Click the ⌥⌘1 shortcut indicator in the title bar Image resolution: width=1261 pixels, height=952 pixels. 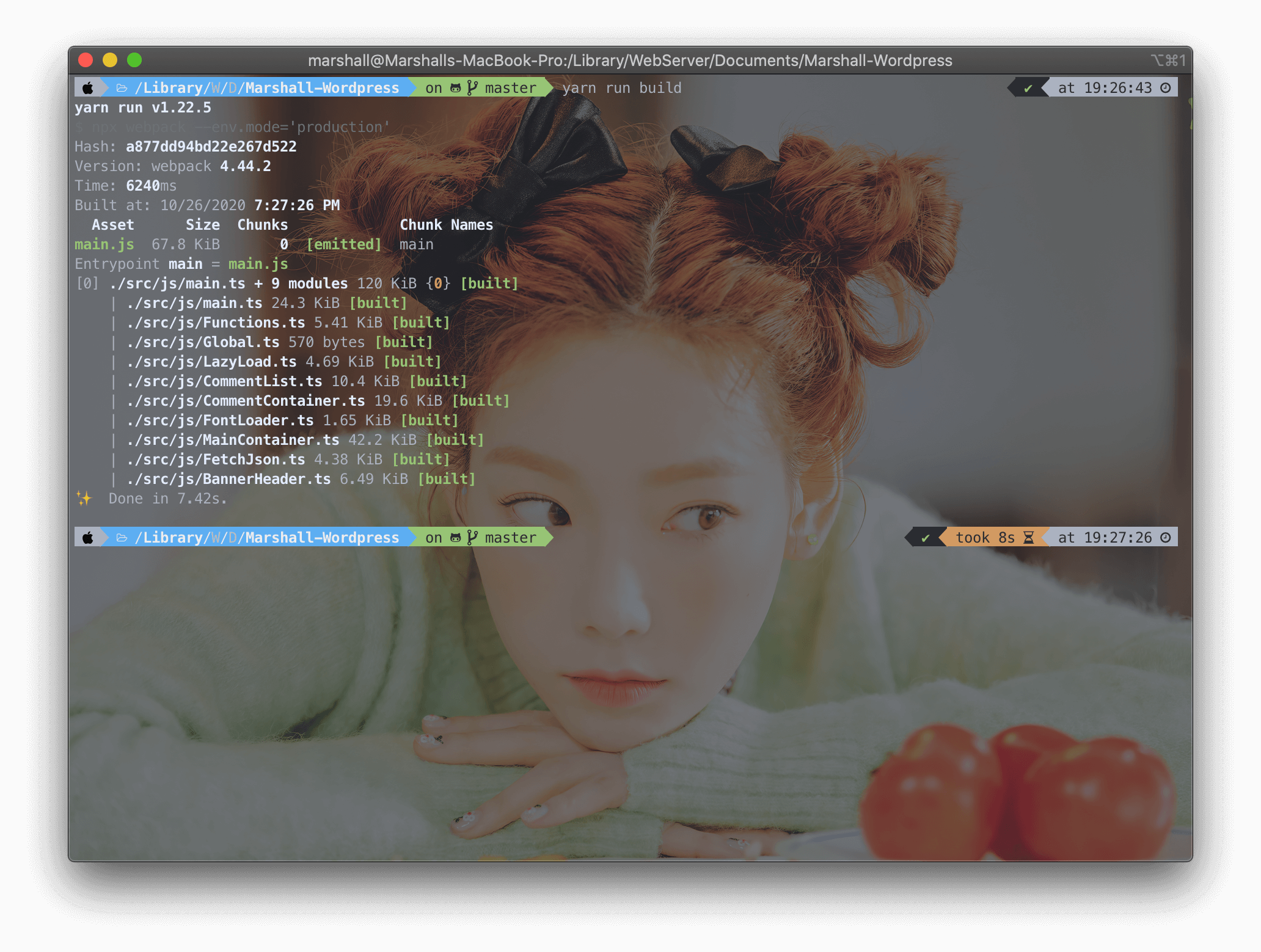1168,60
